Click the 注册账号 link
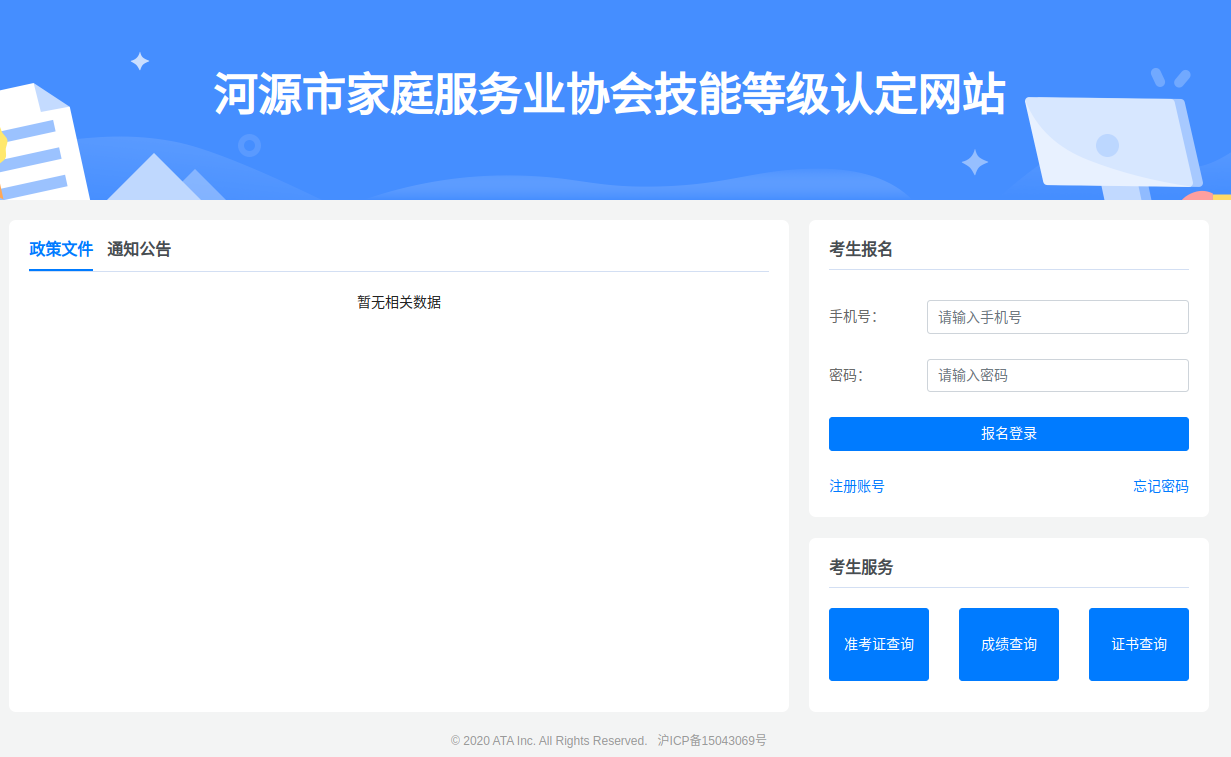1231x757 pixels. click(x=856, y=486)
